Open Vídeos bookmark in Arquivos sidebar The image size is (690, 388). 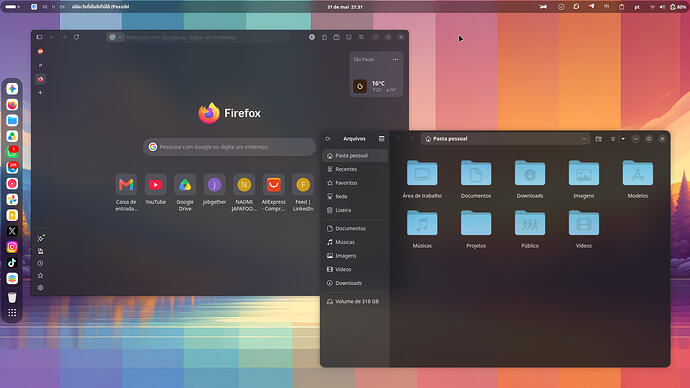[x=355, y=270]
